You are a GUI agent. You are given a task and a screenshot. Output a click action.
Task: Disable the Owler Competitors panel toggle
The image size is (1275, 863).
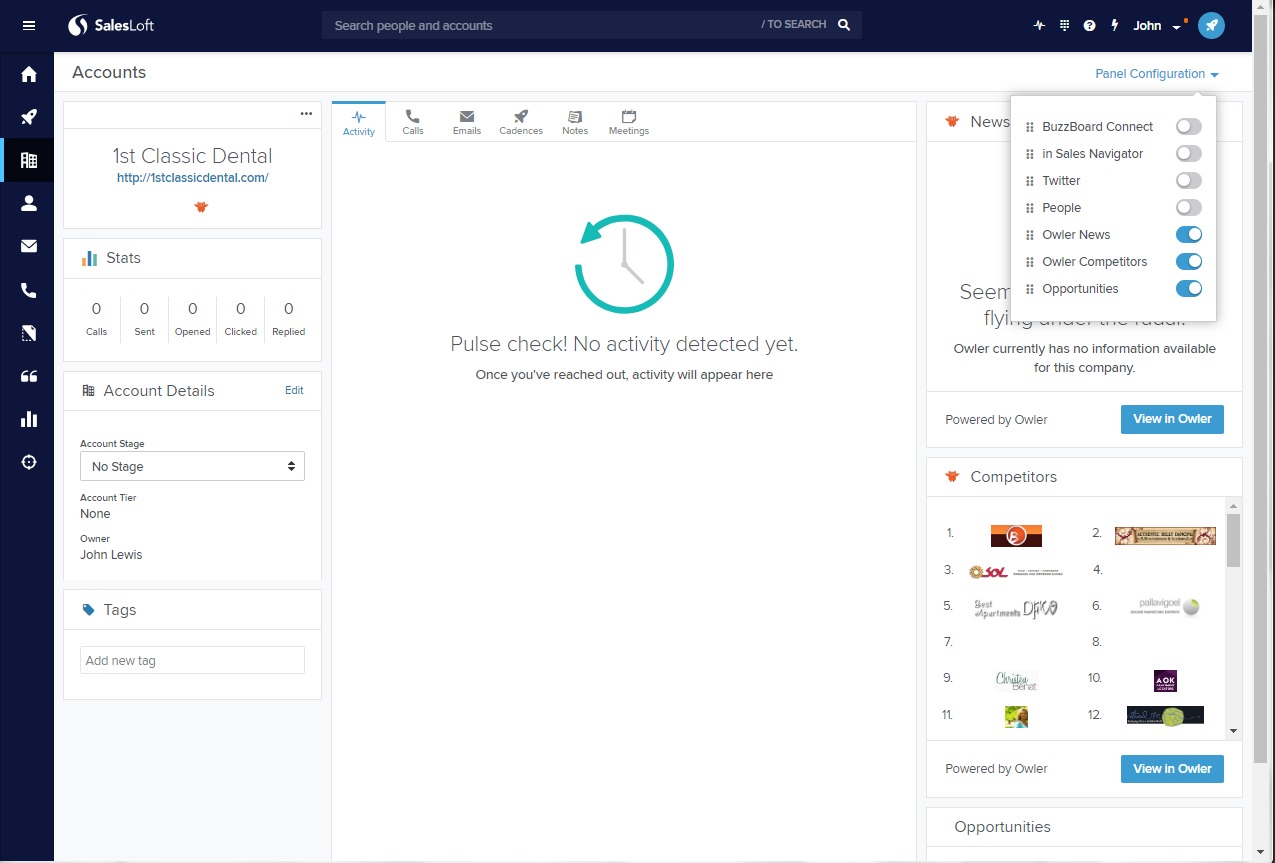click(x=1188, y=262)
